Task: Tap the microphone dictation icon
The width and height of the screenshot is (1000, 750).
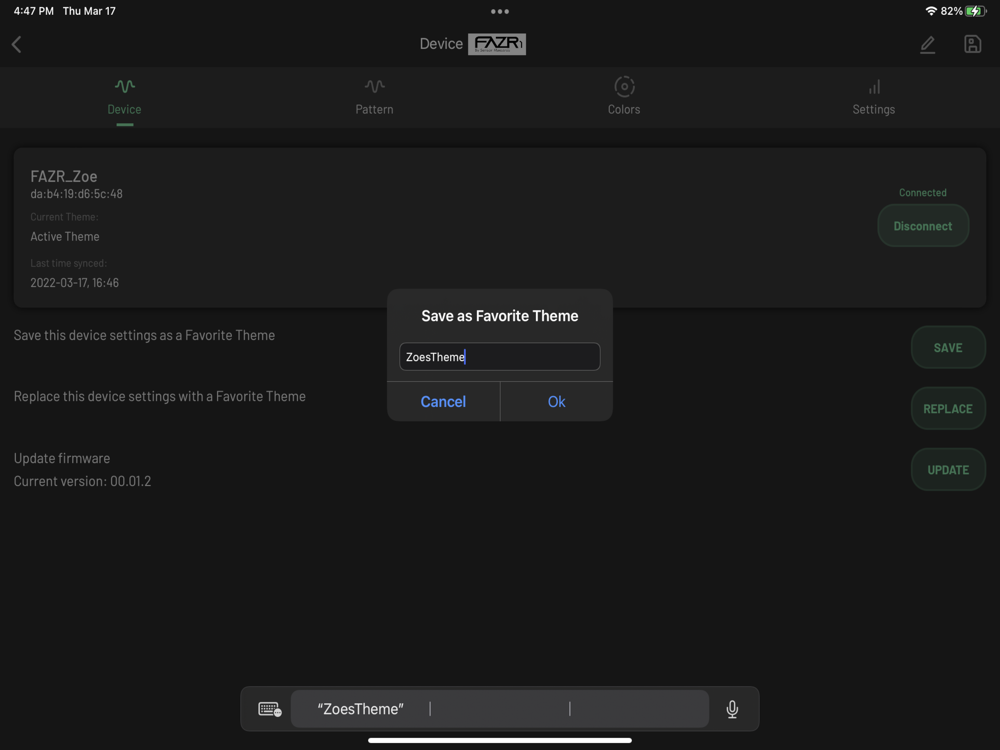Action: (x=732, y=709)
